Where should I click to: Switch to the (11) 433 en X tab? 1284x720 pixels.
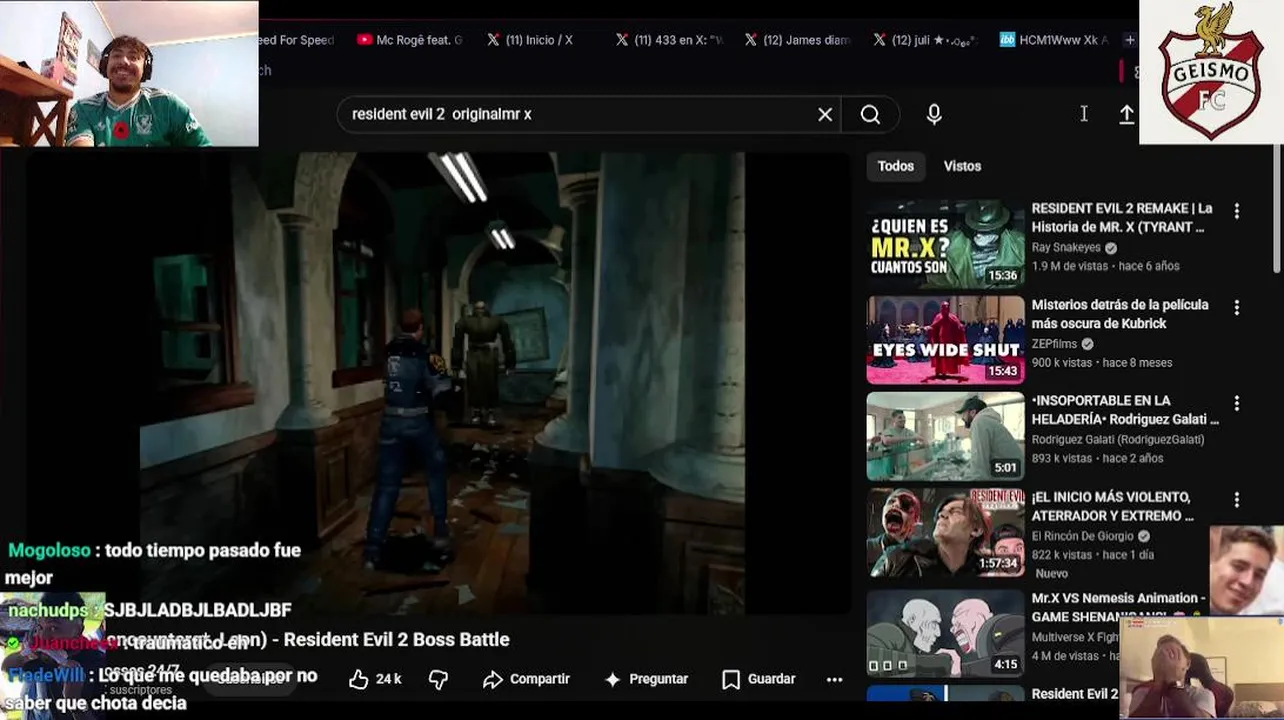point(669,40)
